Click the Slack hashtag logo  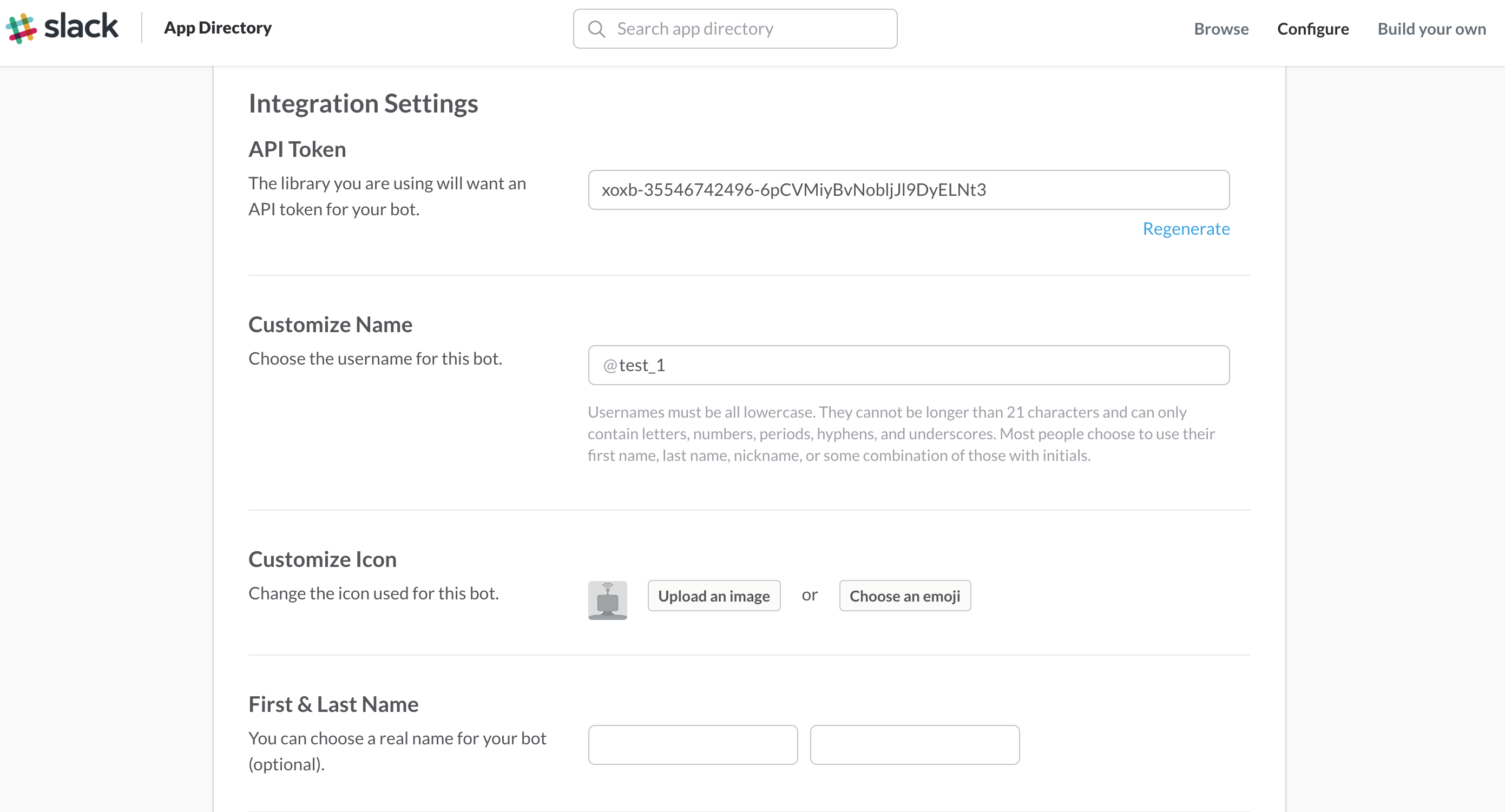tap(21, 27)
